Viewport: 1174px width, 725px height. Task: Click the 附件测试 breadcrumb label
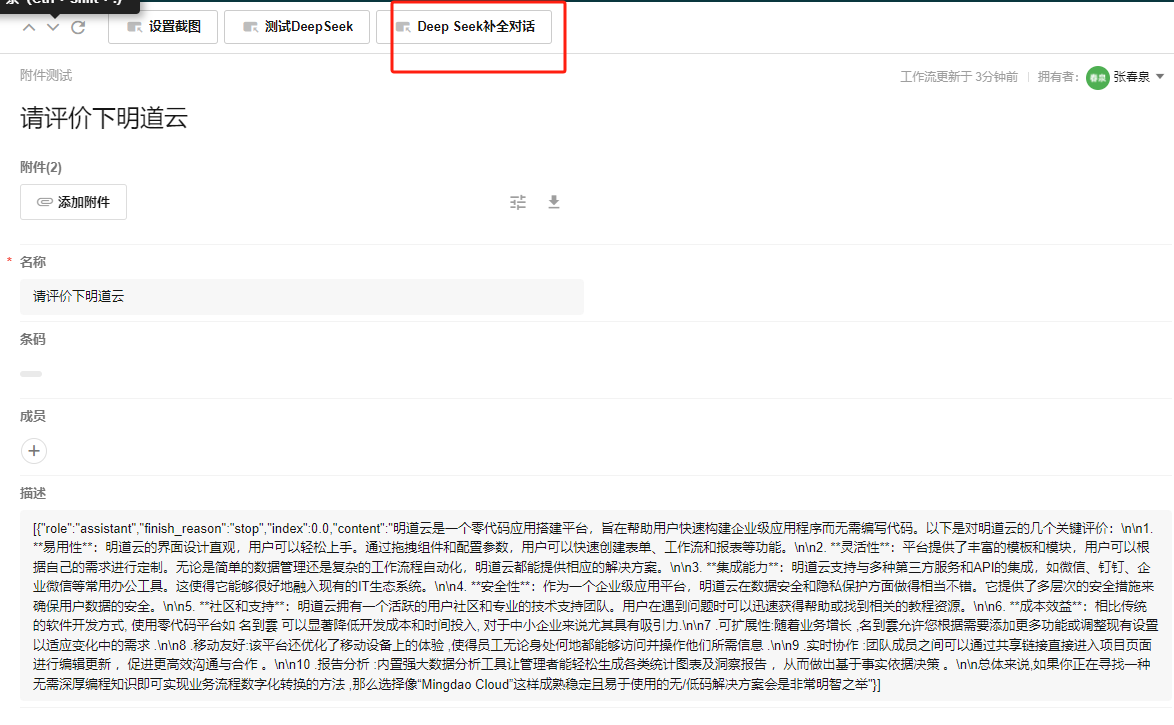click(46, 76)
